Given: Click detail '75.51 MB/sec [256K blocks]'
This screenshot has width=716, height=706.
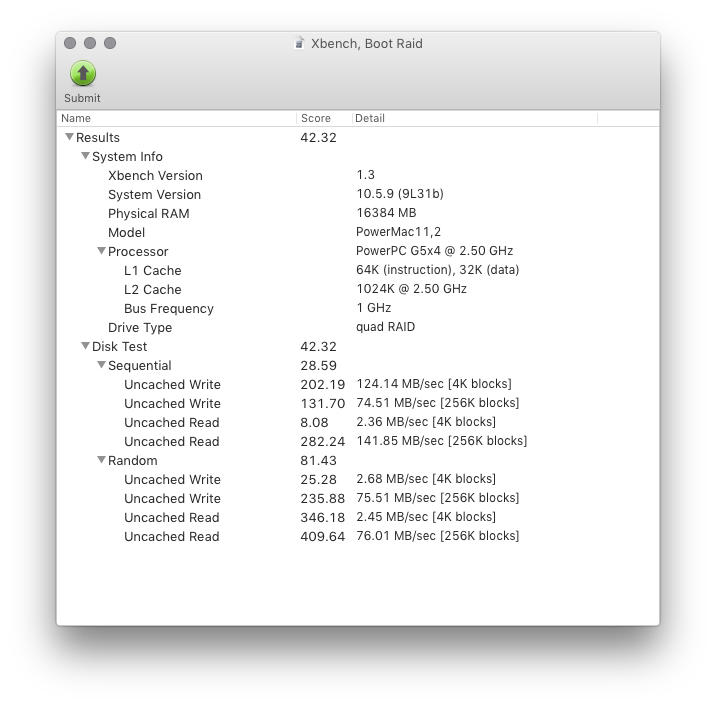Looking at the screenshot, I should [x=437, y=498].
